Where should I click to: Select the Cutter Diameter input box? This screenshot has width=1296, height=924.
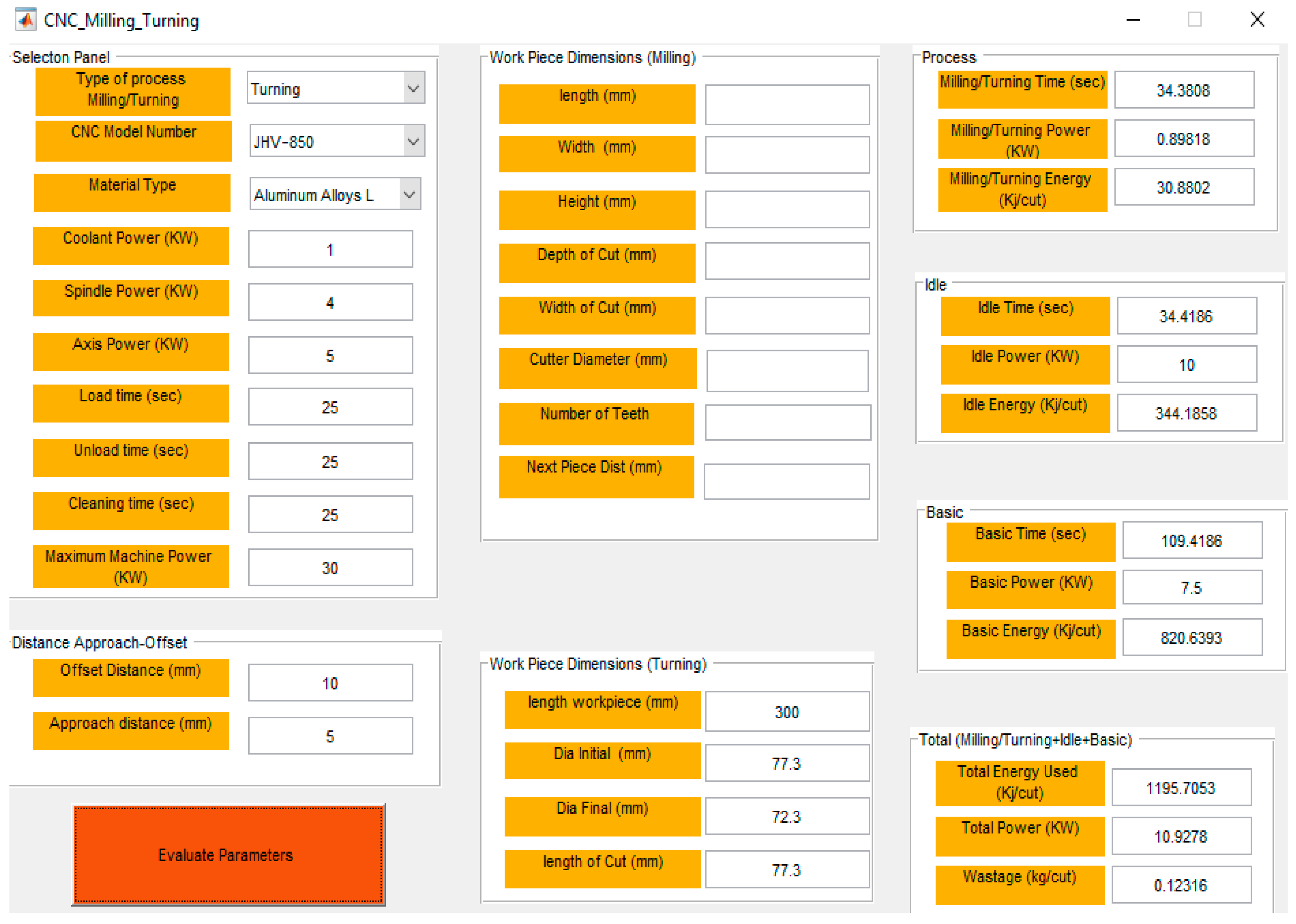(787, 370)
